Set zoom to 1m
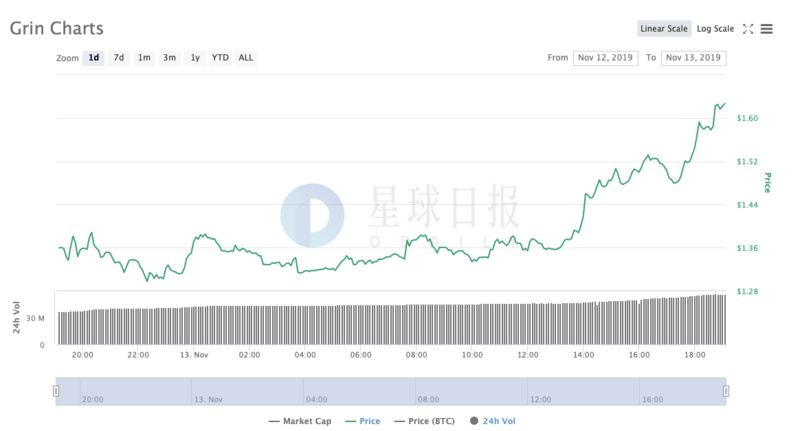 (144, 58)
